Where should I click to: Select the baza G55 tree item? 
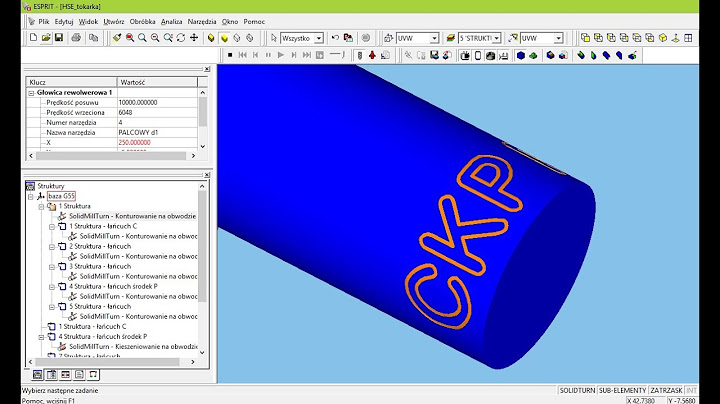tap(61, 196)
